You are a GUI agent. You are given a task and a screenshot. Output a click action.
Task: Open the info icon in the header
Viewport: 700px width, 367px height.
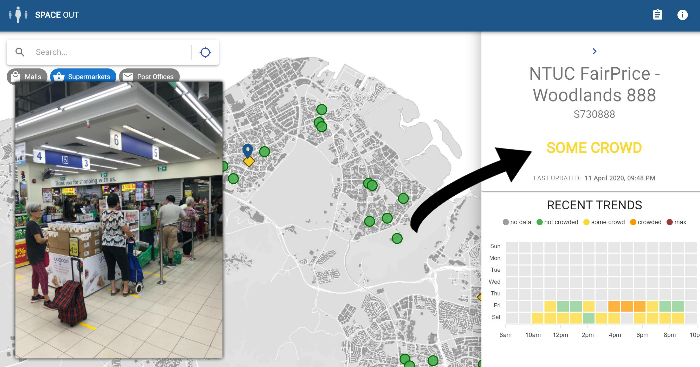682,15
